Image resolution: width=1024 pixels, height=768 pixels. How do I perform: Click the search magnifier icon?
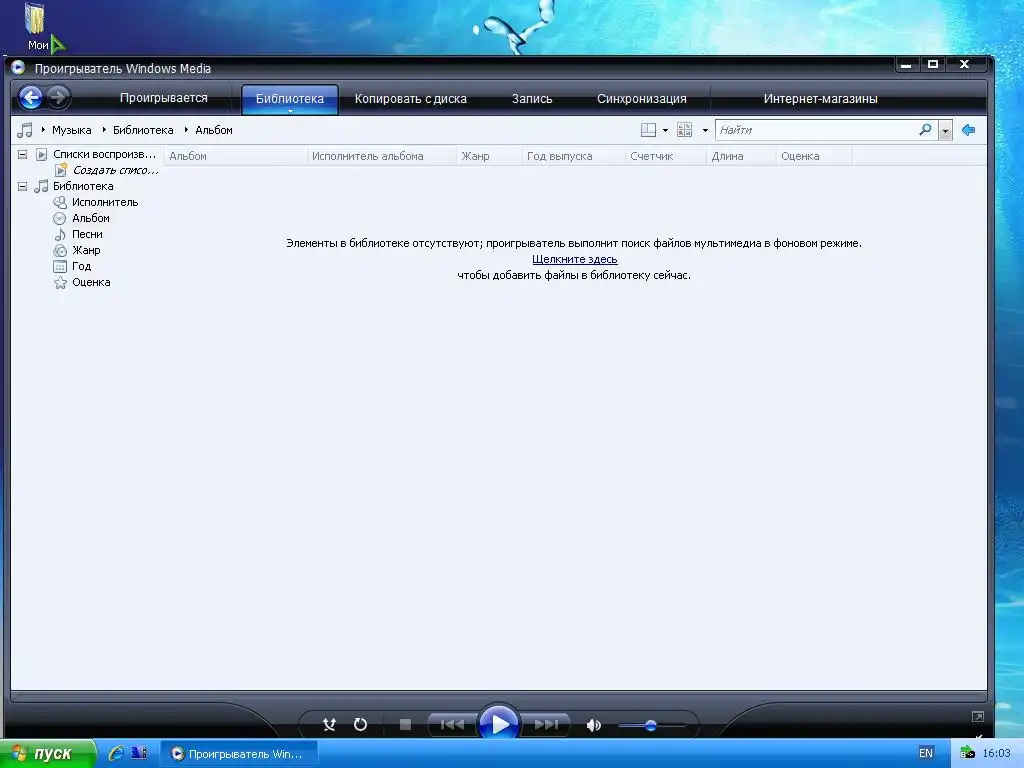click(925, 130)
